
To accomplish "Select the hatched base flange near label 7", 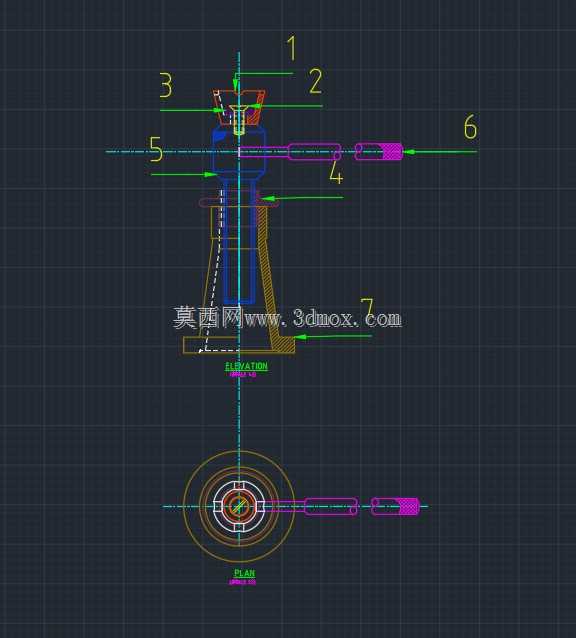I will point(284,344).
